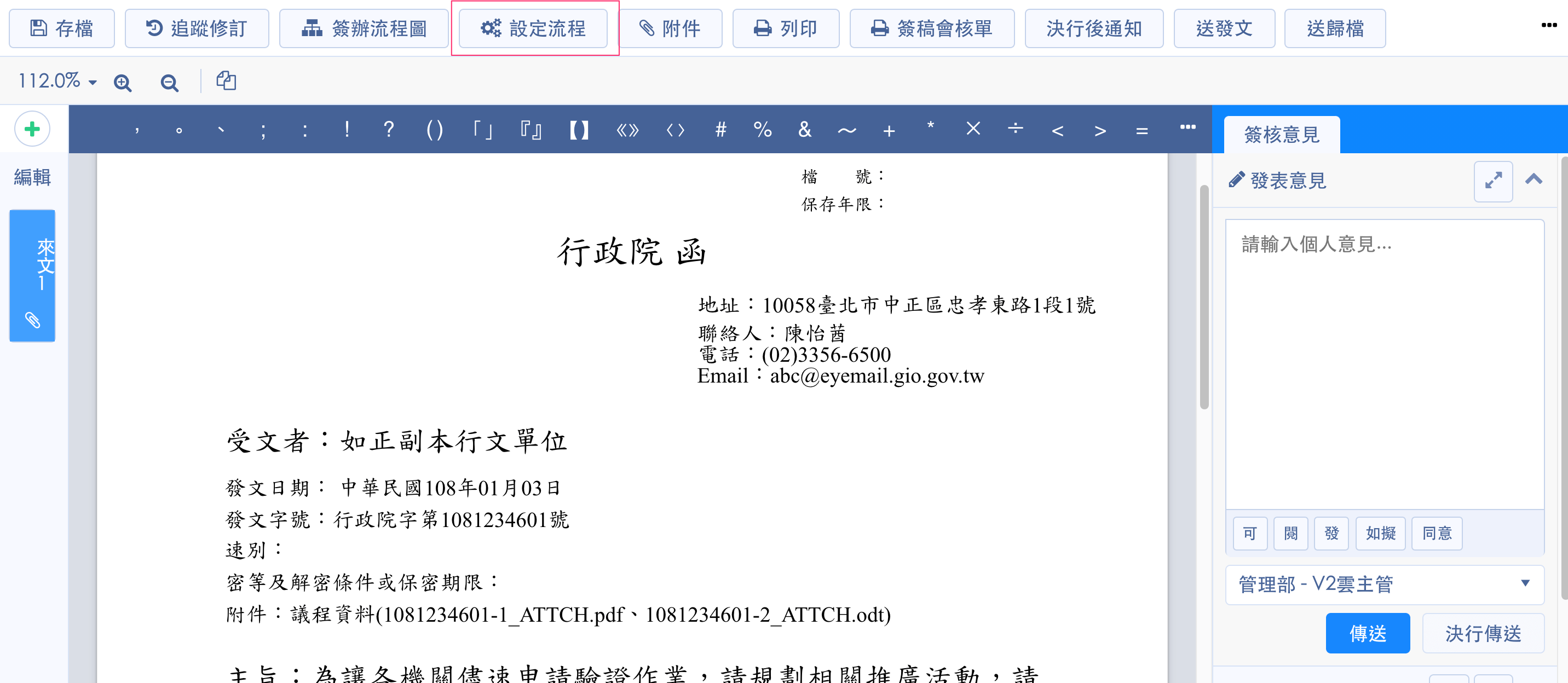The height and width of the screenshot is (683, 1568).
Task: Click the document vertical scrollbar
Action: coord(1203,298)
